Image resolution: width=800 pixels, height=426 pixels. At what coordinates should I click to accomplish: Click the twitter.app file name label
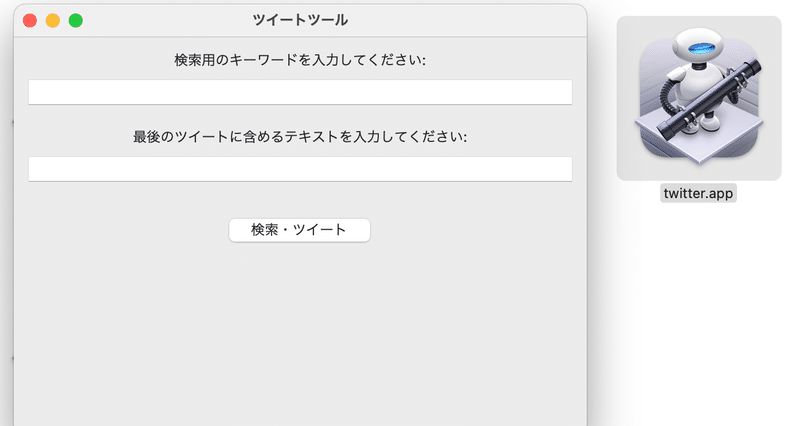click(x=698, y=193)
